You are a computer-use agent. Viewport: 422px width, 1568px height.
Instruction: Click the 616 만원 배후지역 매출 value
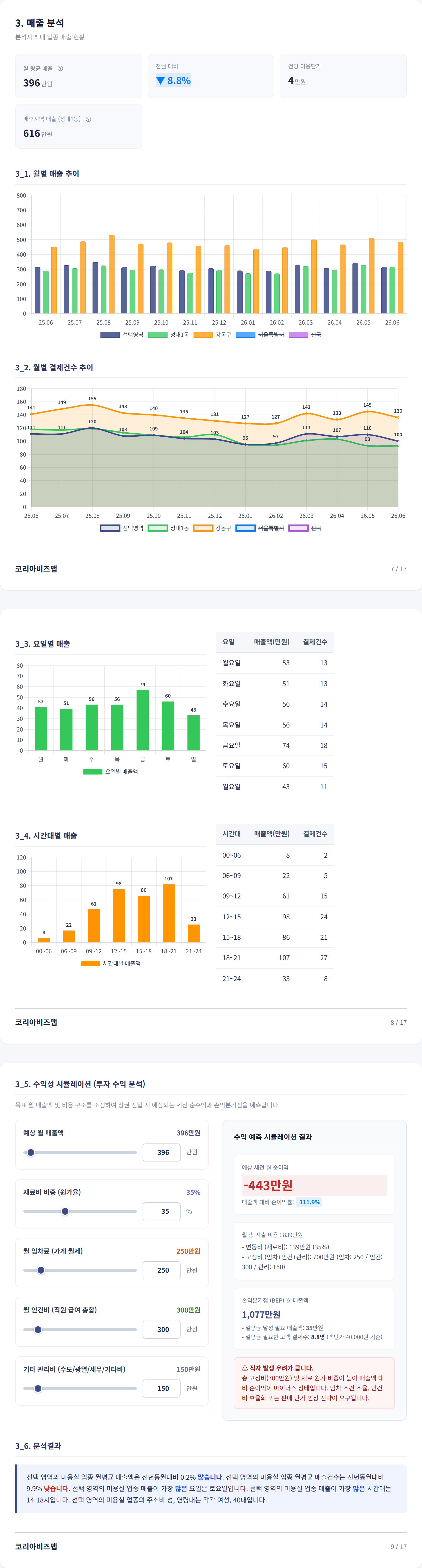38,133
